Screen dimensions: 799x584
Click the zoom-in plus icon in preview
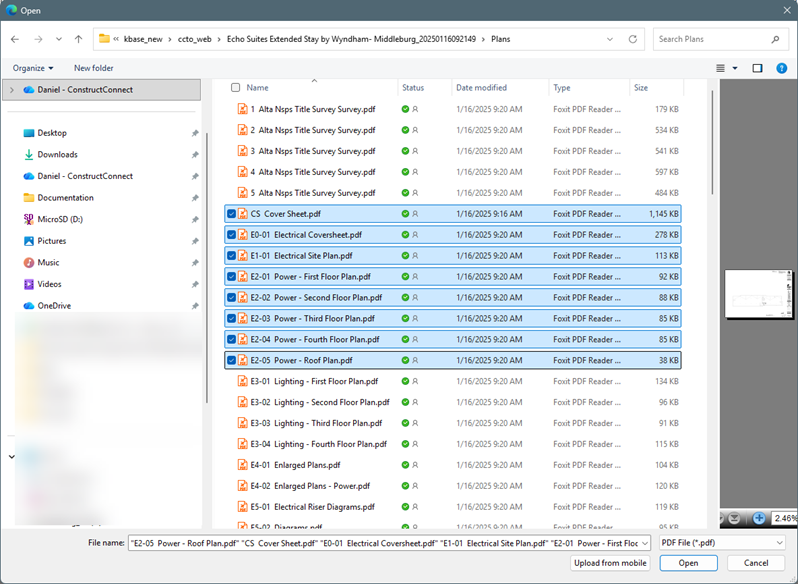(x=759, y=518)
